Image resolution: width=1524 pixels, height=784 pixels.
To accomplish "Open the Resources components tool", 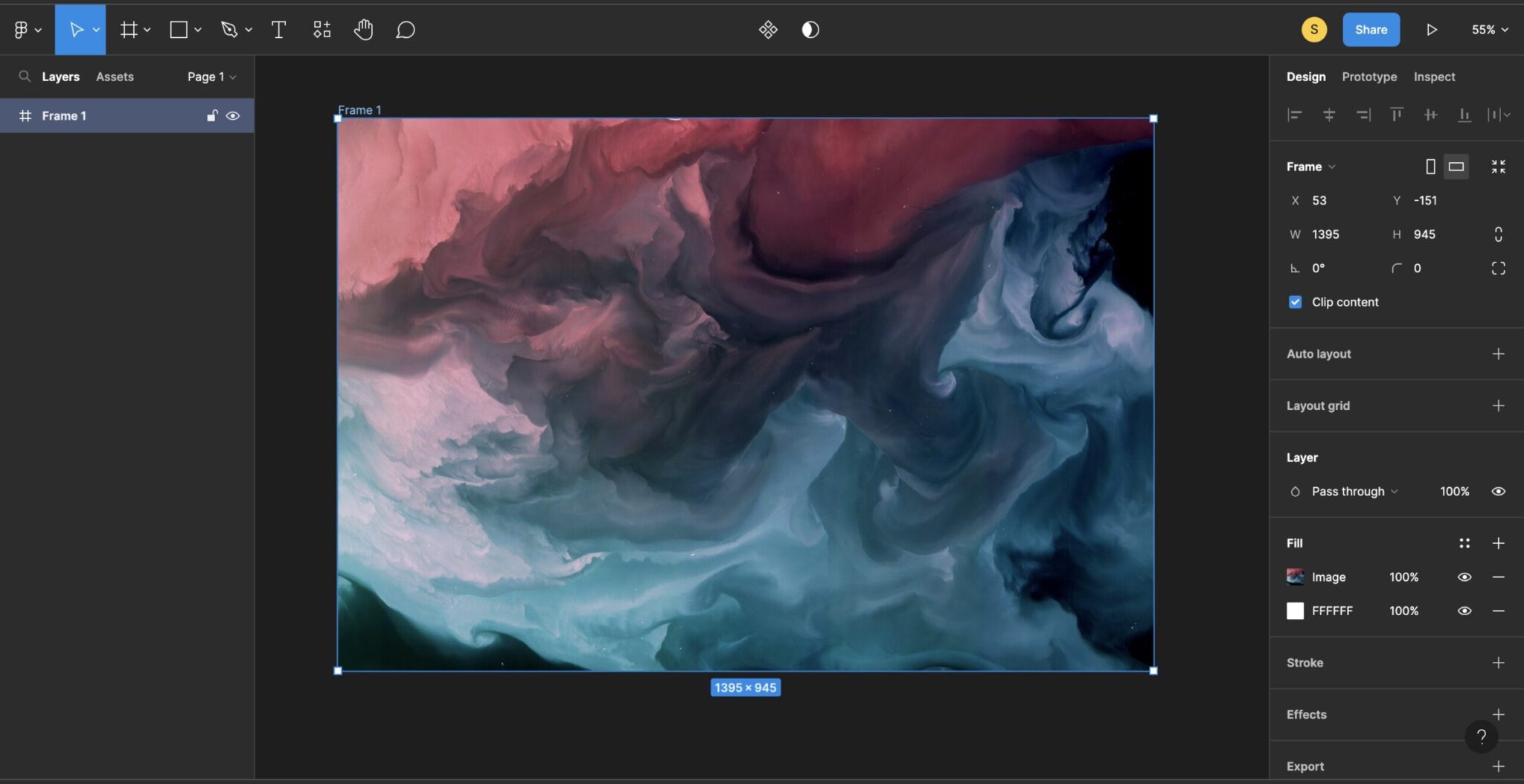I will click(321, 30).
